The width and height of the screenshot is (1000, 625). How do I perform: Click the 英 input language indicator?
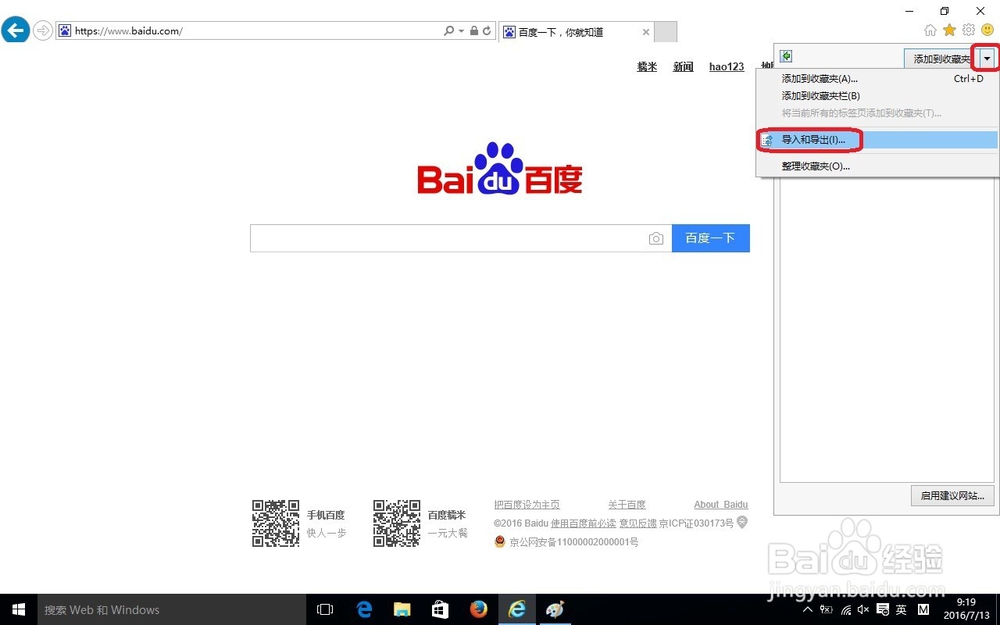(901, 610)
